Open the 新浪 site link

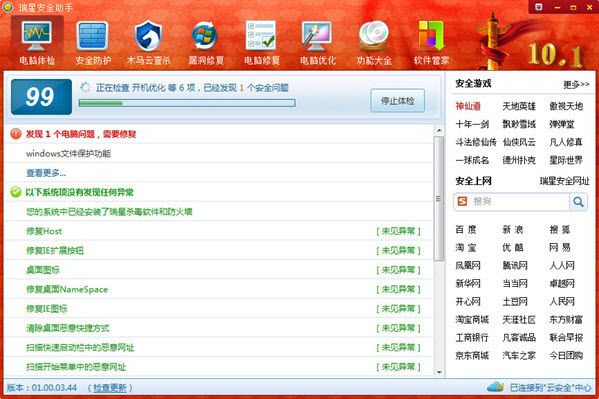coord(513,229)
